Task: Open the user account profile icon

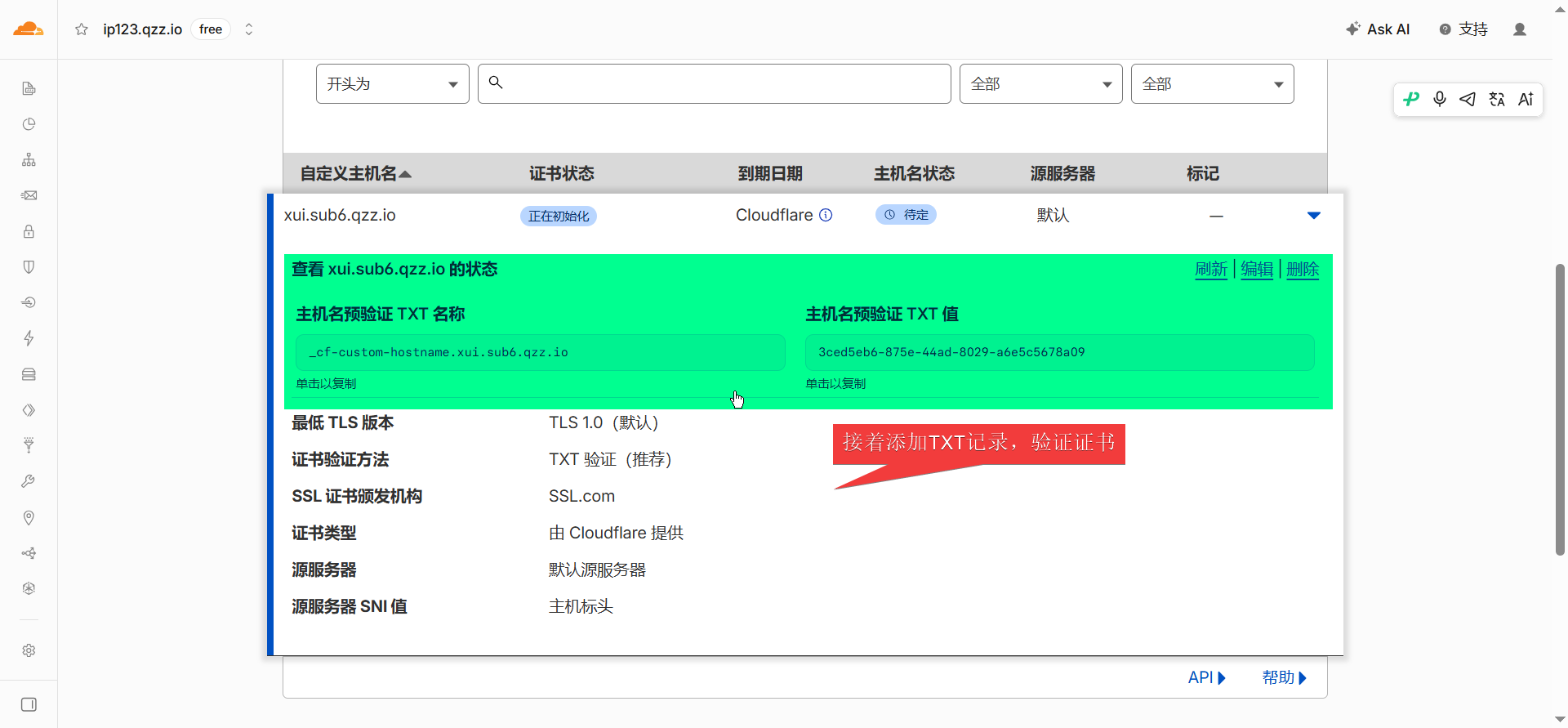Action: click(x=1520, y=29)
